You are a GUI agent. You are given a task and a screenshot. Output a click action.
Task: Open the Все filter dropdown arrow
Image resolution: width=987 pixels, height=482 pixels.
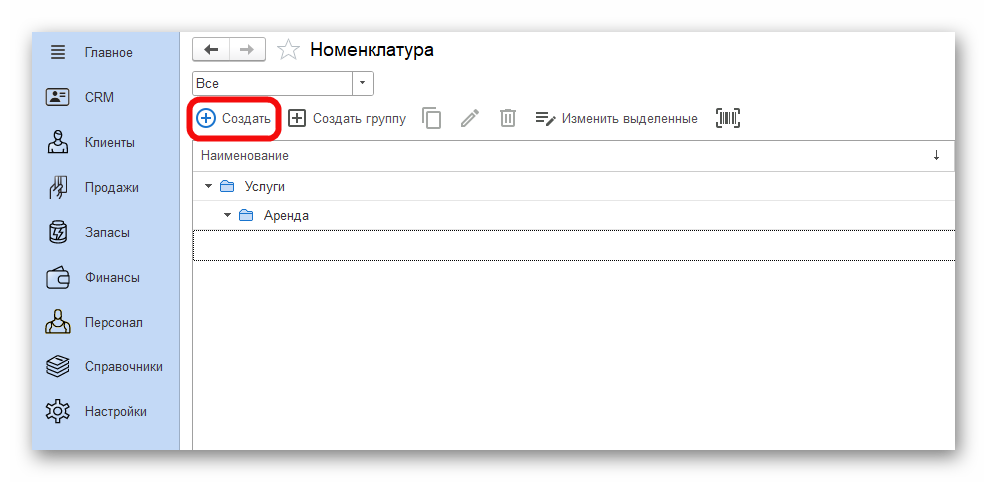click(x=363, y=83)
